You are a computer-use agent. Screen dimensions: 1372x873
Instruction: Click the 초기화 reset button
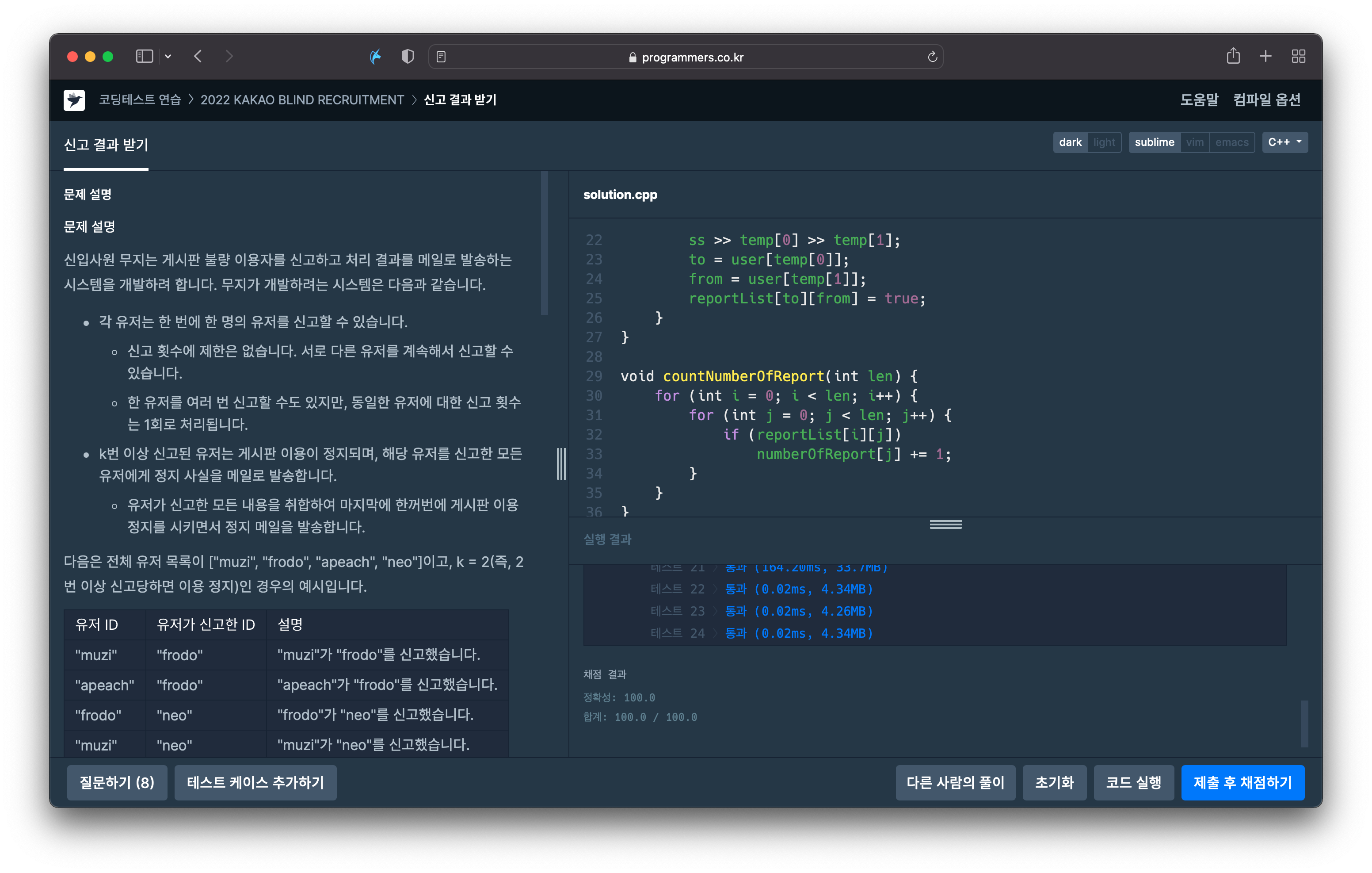point(1054,782)
